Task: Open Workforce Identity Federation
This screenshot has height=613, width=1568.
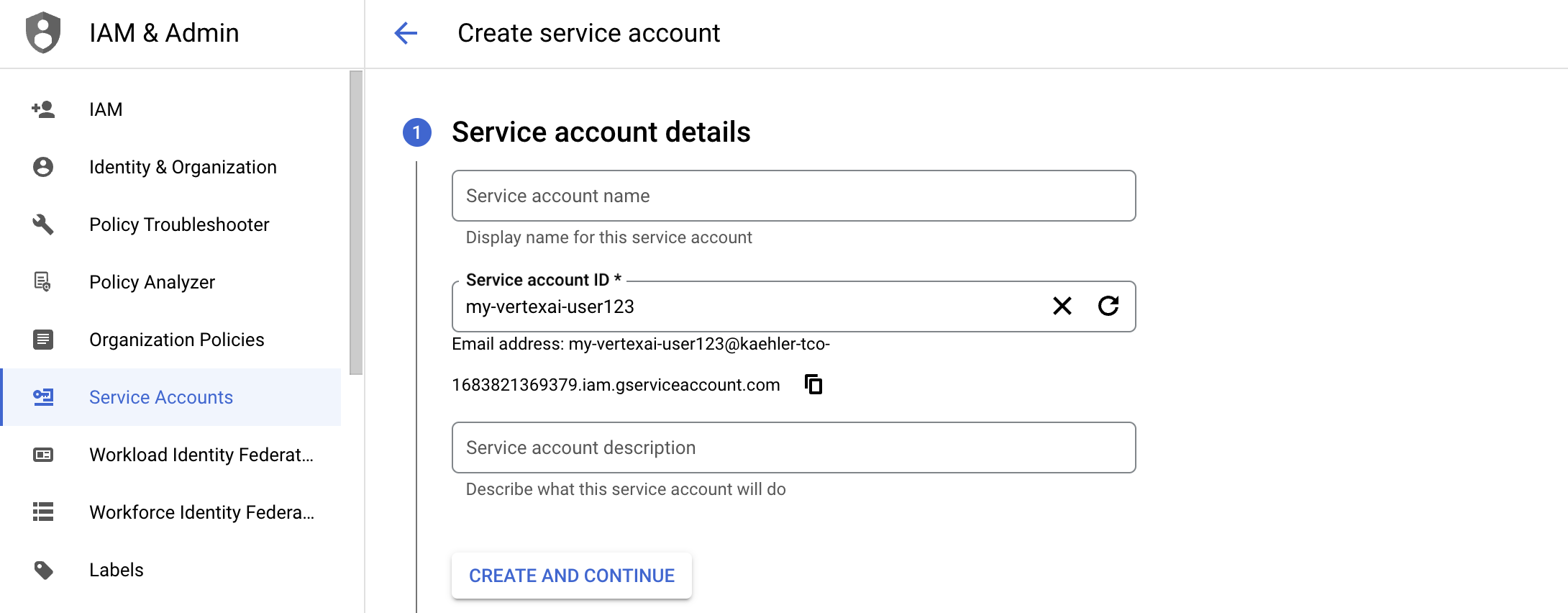Action: pyautogui.click(x=171, y=512)
